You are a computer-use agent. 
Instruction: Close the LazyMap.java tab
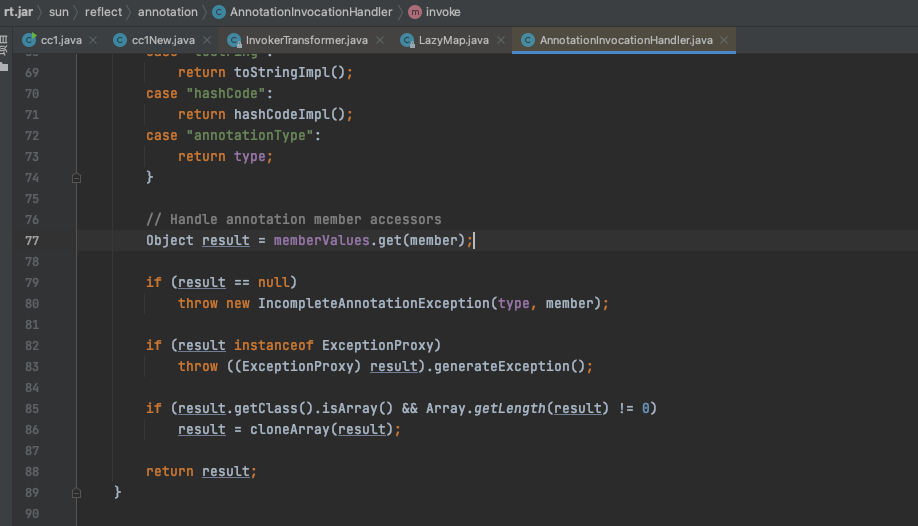[501, 40]
